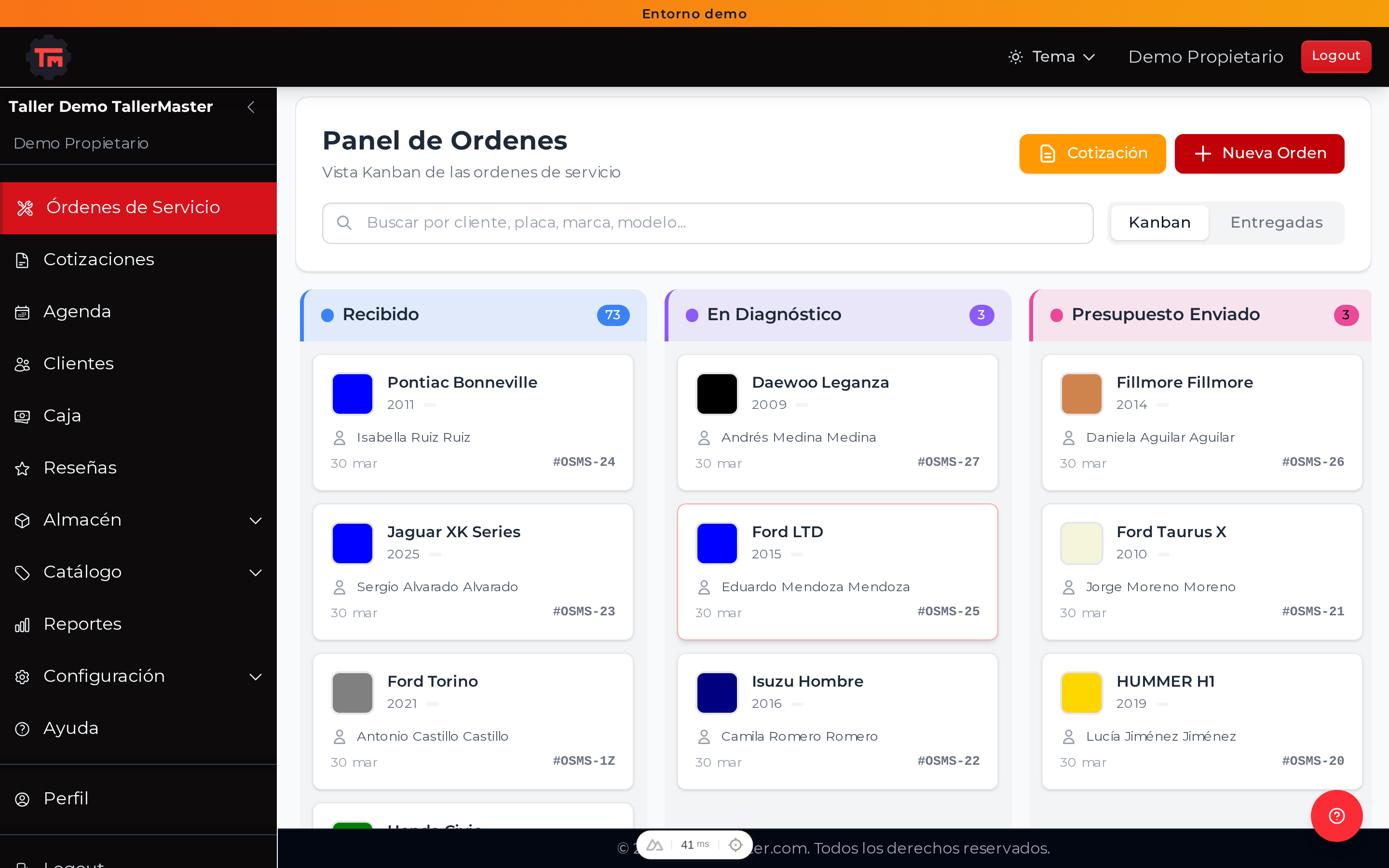1389x868 pixels.
Task: Switch to the Entregadas tab
Action: 1277,223
